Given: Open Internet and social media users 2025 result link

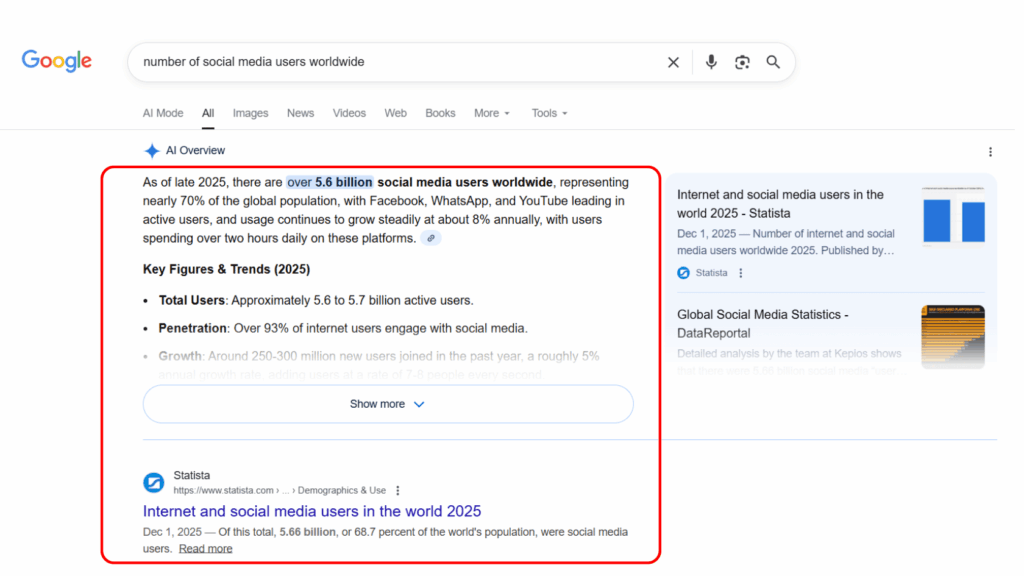Looking at the screenshot, I should 312,511.
